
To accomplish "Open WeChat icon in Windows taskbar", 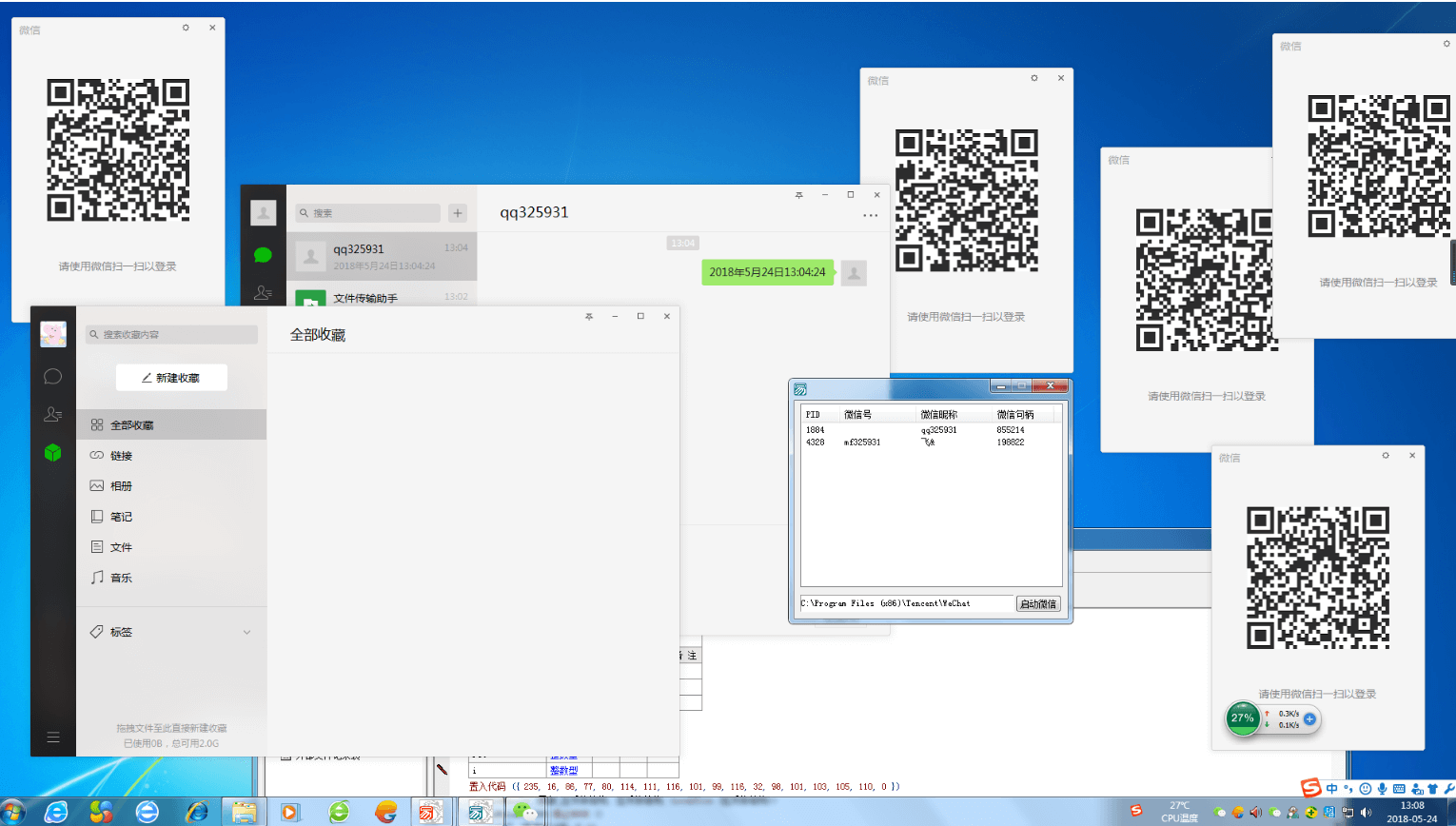I will coord(524,812).
